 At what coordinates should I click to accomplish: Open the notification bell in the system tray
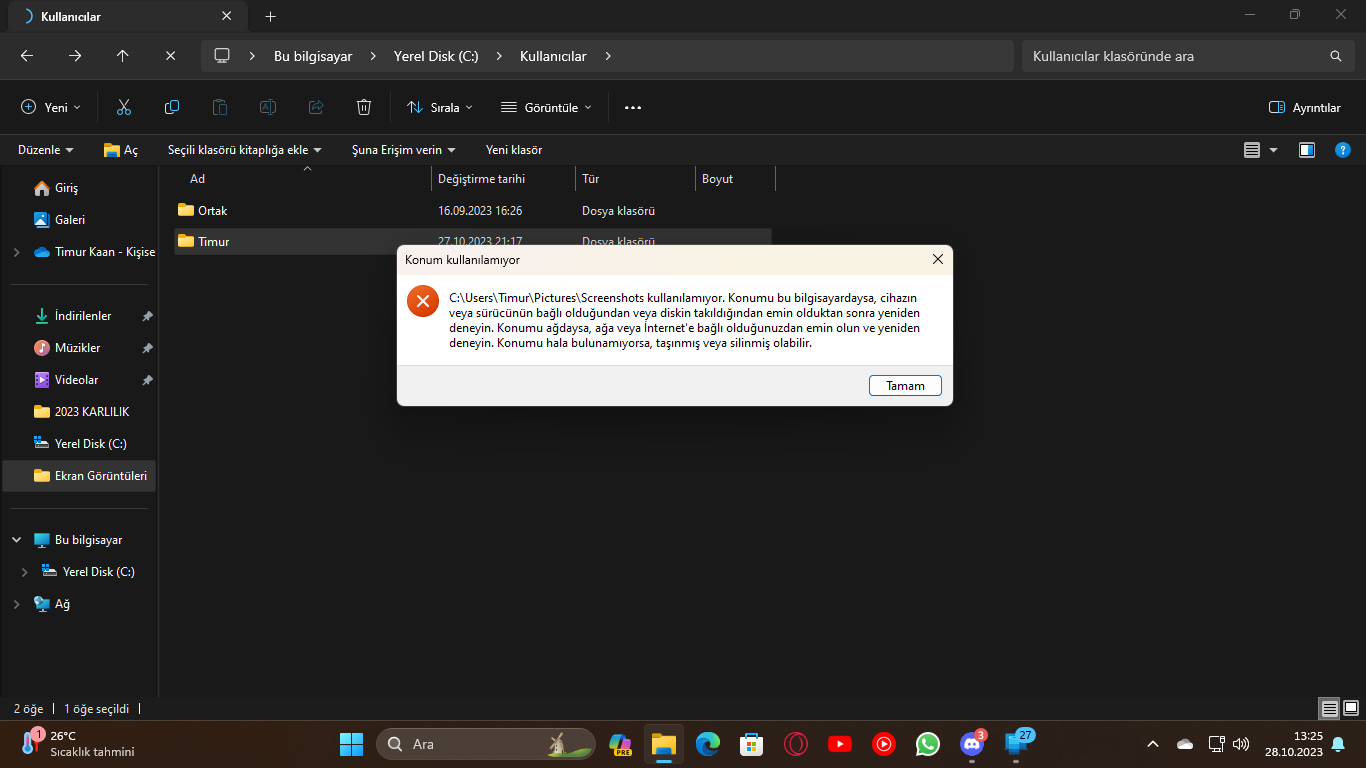pyautogui.click(x=1338, y=744)
